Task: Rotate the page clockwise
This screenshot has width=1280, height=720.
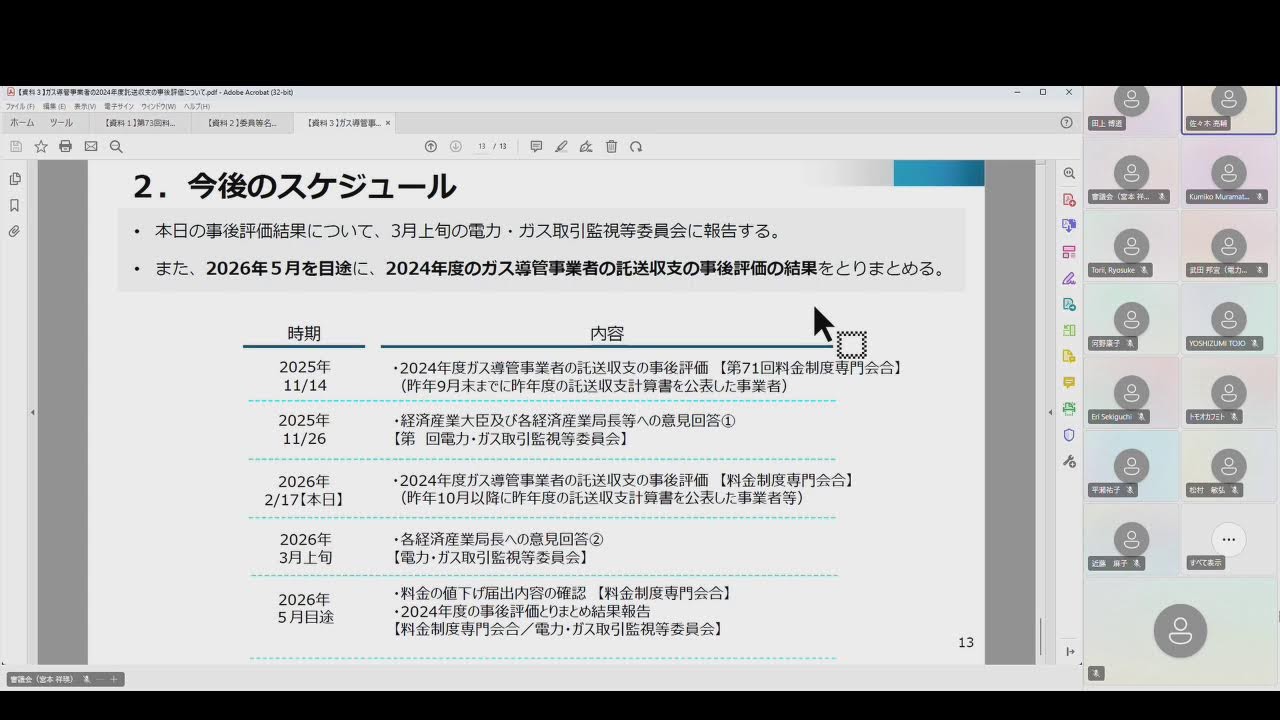Action: 636,146
